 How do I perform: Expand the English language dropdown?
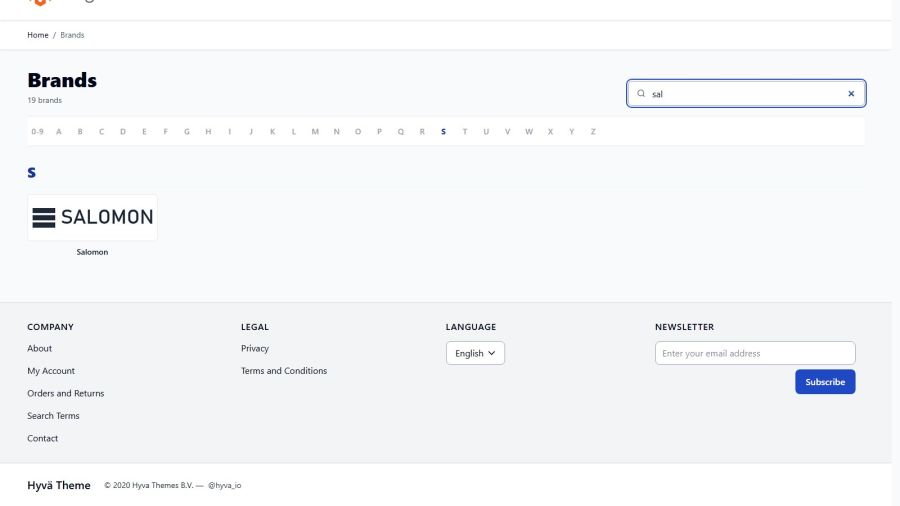[x=475, y=353]
